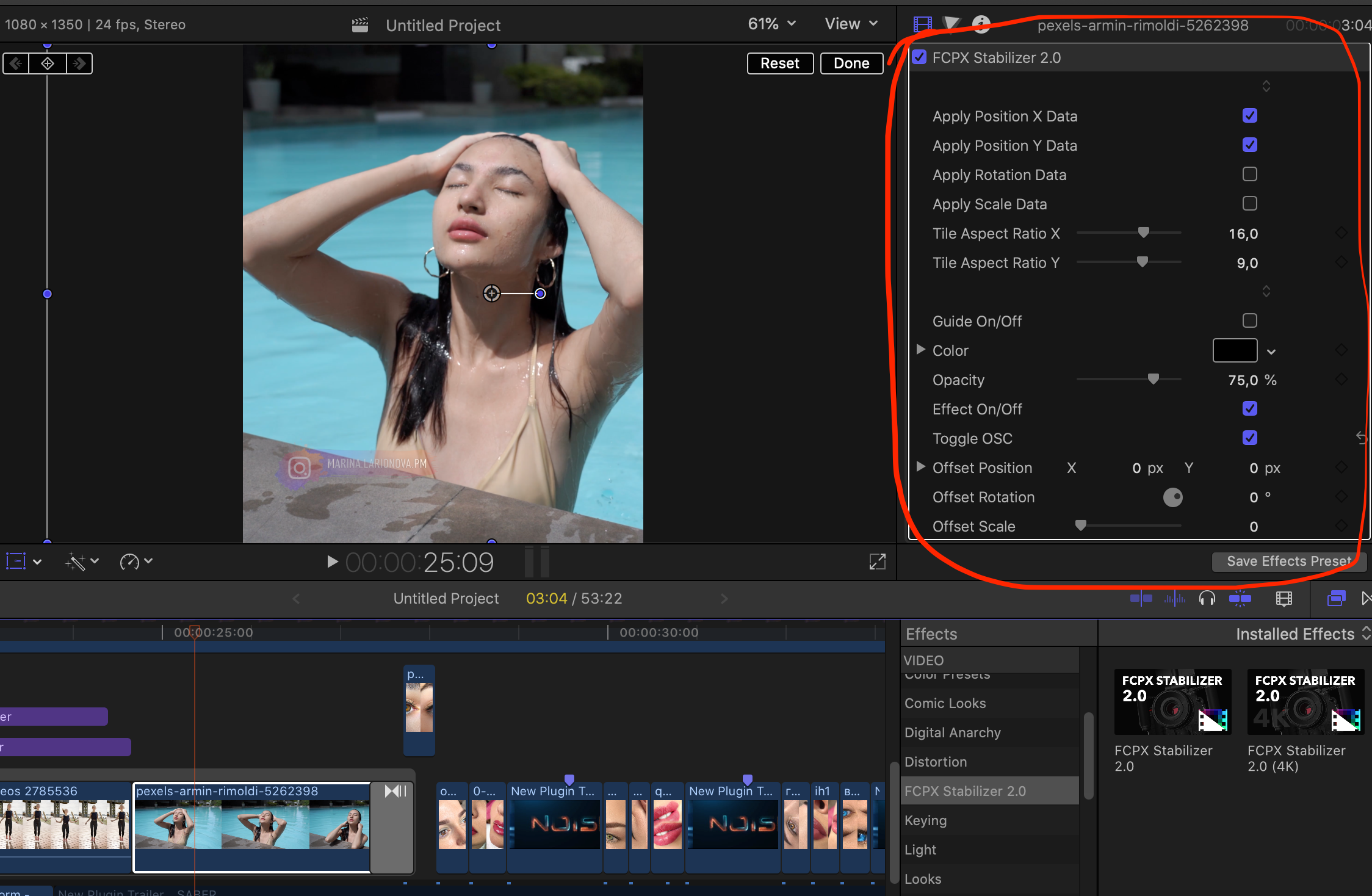This screenshot has height=896, width=1372.
Task: Click the black Color swatch
Action: tap(1234, 350)
